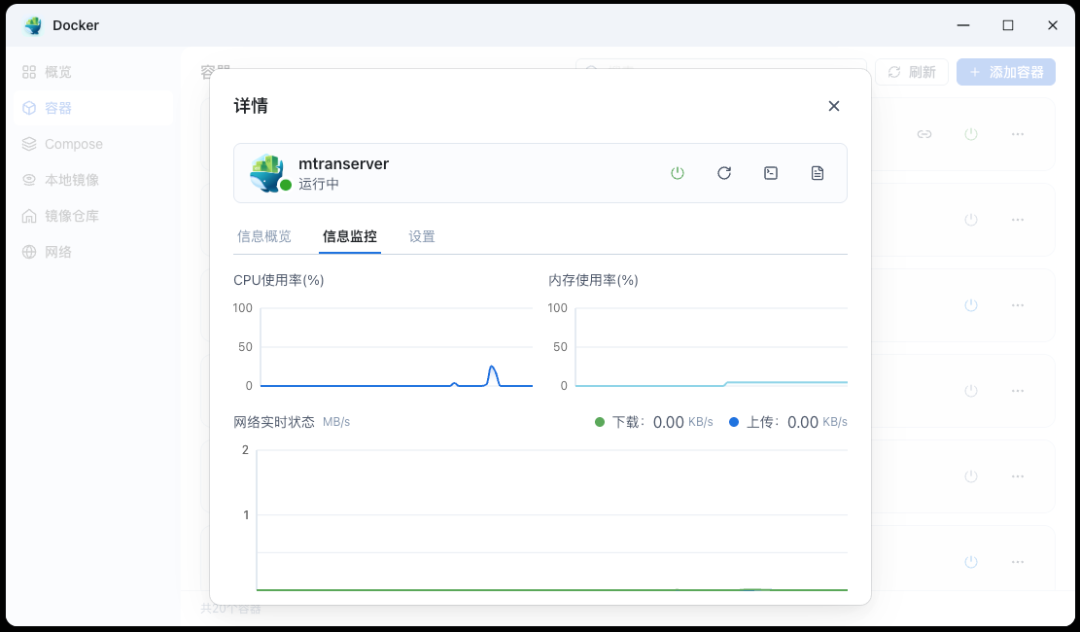Open the mtranserver terminal icon
Image resolution: width=1080 pixels, height=632 pixels.
point(771,173)
